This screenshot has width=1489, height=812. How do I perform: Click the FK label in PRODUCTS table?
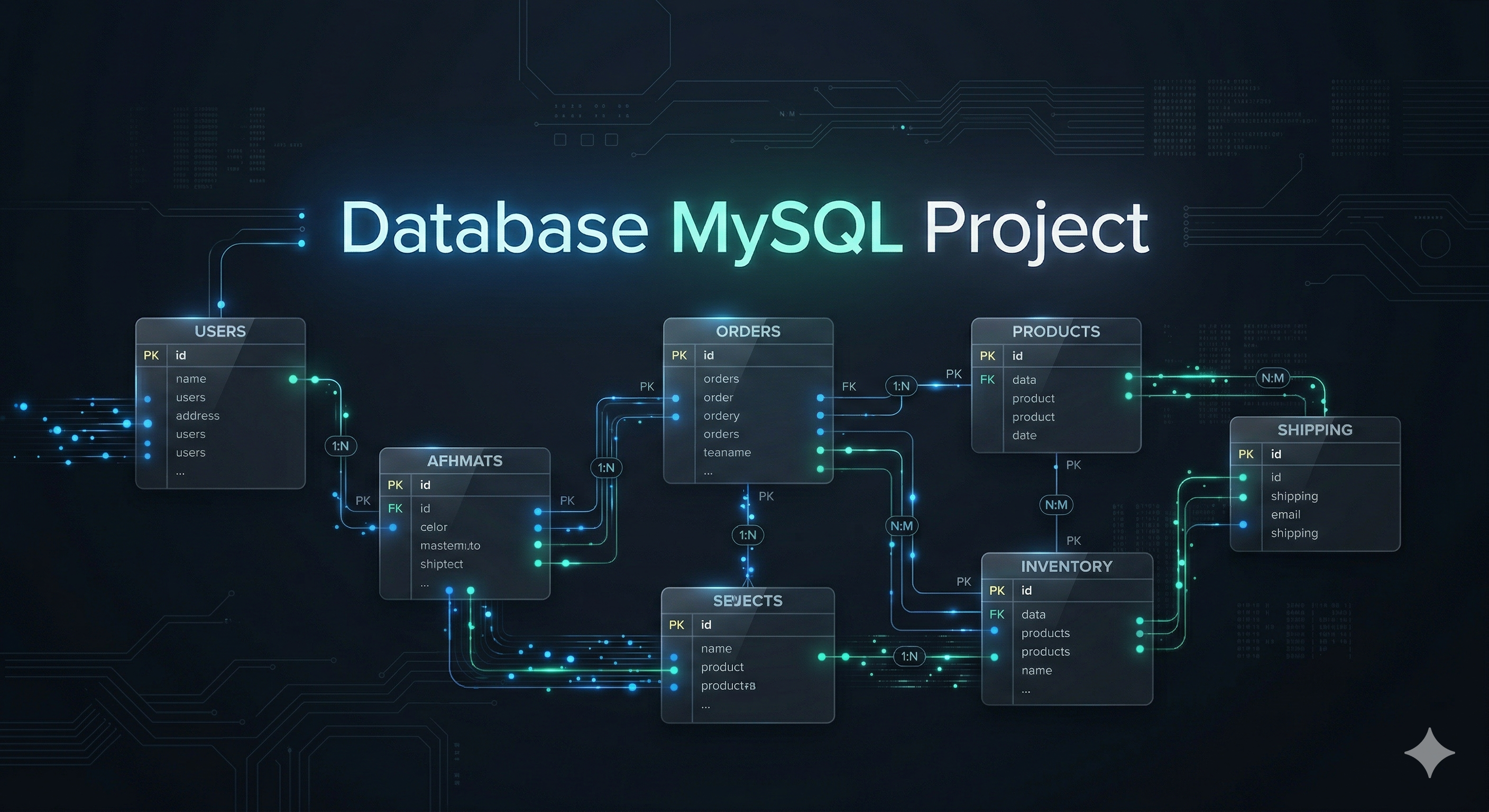(x=987, y=380)
